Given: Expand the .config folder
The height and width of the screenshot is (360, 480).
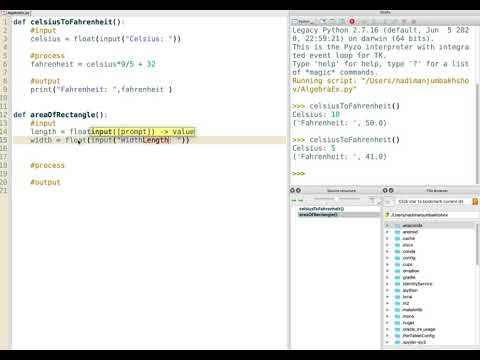Looking at the screenshot, I should [x=387, y=258].
